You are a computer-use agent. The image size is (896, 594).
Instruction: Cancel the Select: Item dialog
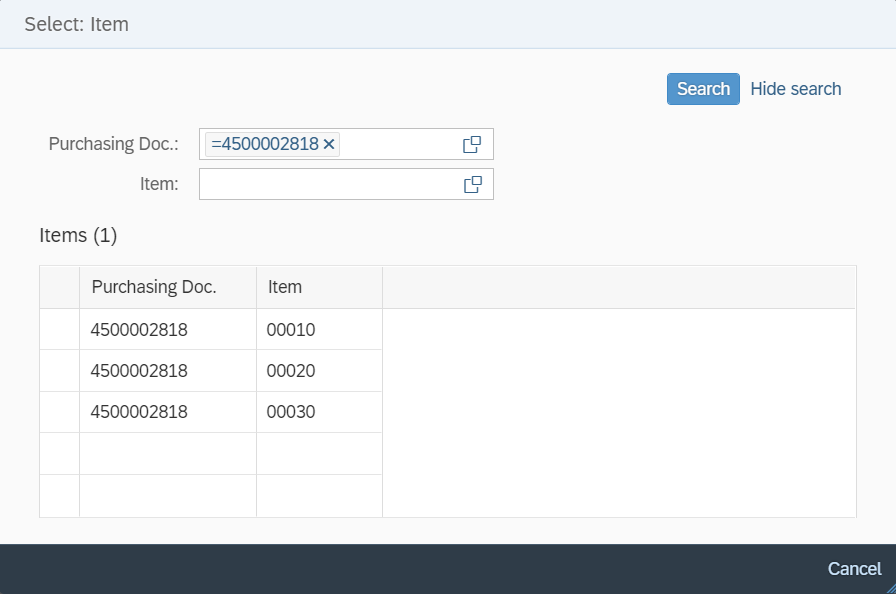(x=854, y=569)
